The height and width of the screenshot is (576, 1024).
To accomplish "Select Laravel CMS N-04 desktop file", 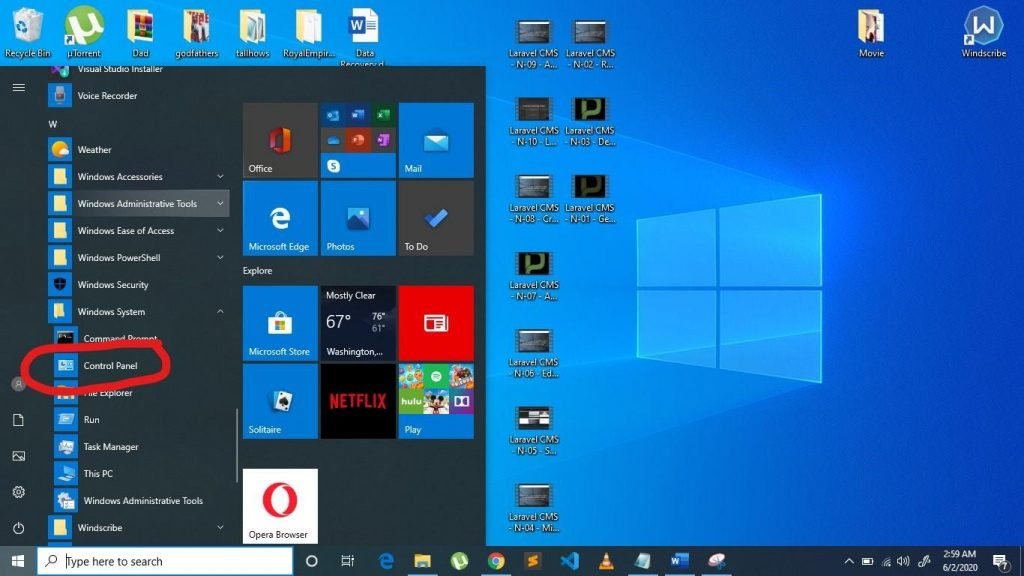I will pos(534,508).
